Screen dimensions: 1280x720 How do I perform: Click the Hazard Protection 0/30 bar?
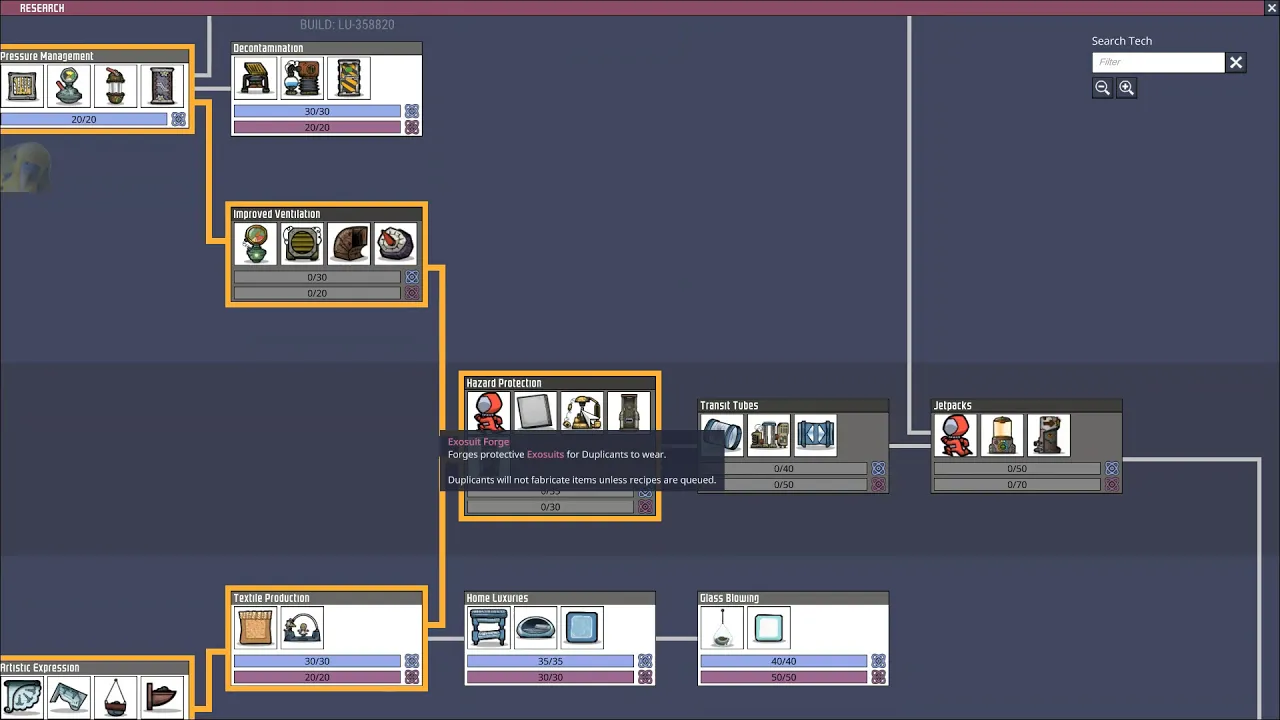click(x=550, y=507)
